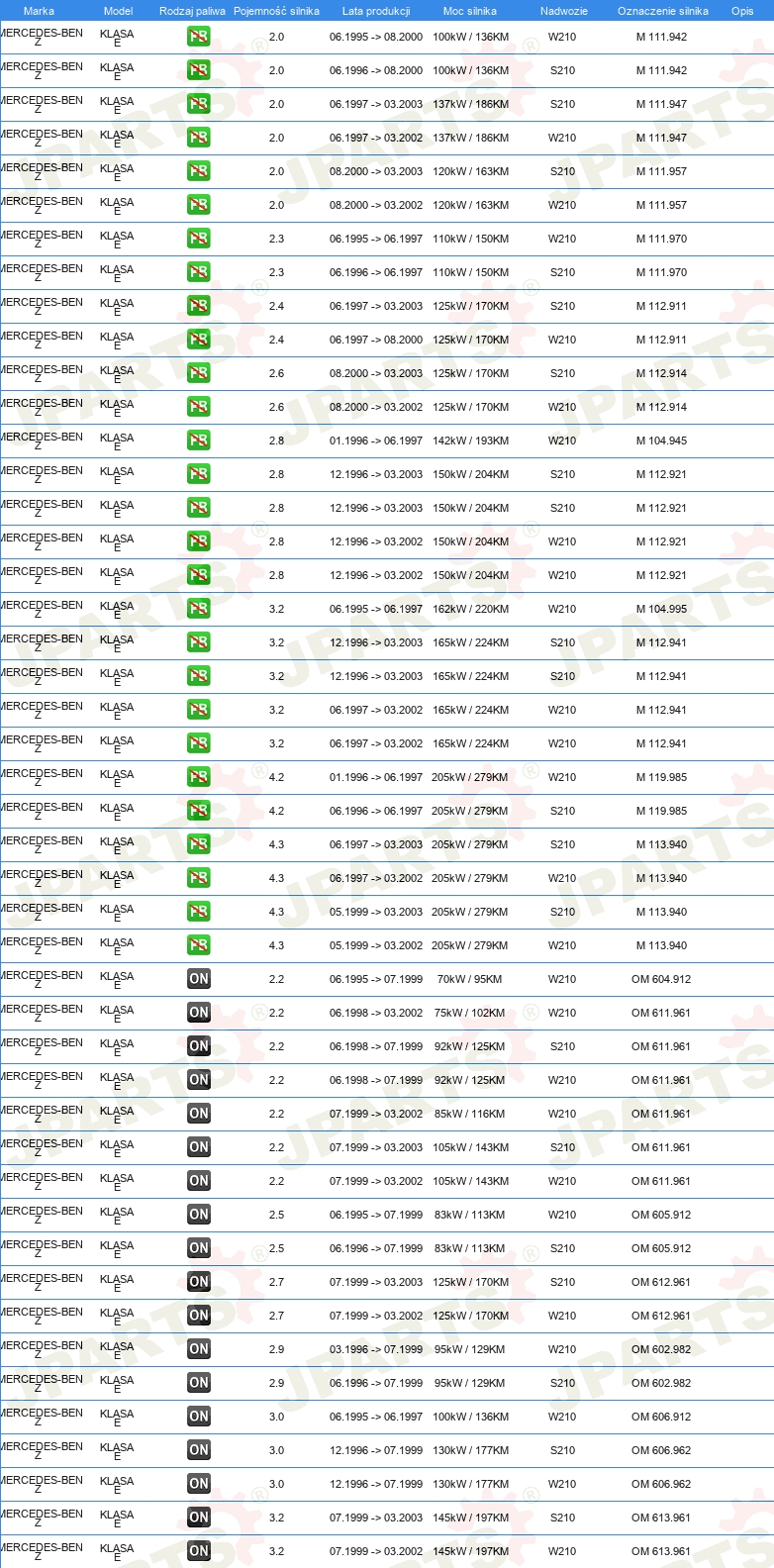Screen dimensions: 774x1568
Task: Click diesel ON icon in 105kW / 143KM S210 row
Action: [199, 1147]
